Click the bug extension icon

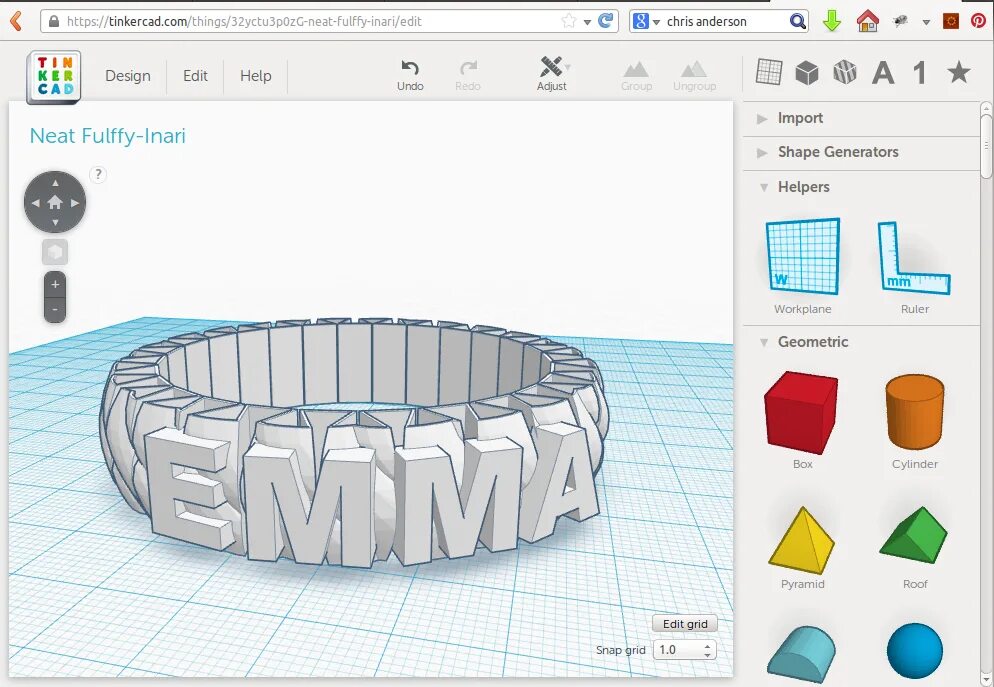pyautogui.click(x=900, y=22)
